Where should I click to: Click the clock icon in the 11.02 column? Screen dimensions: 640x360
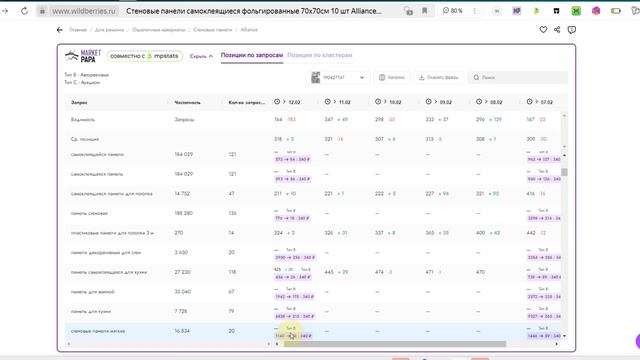point(327,102)
